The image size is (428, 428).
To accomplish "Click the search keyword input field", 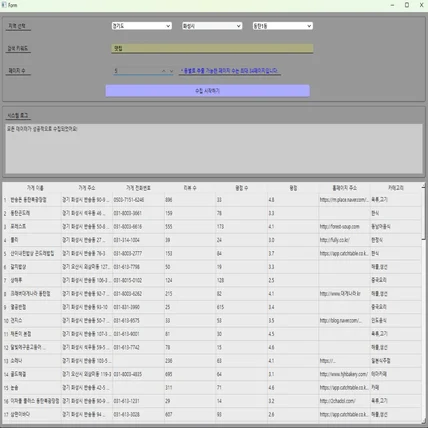I will (x=212, y=48).
